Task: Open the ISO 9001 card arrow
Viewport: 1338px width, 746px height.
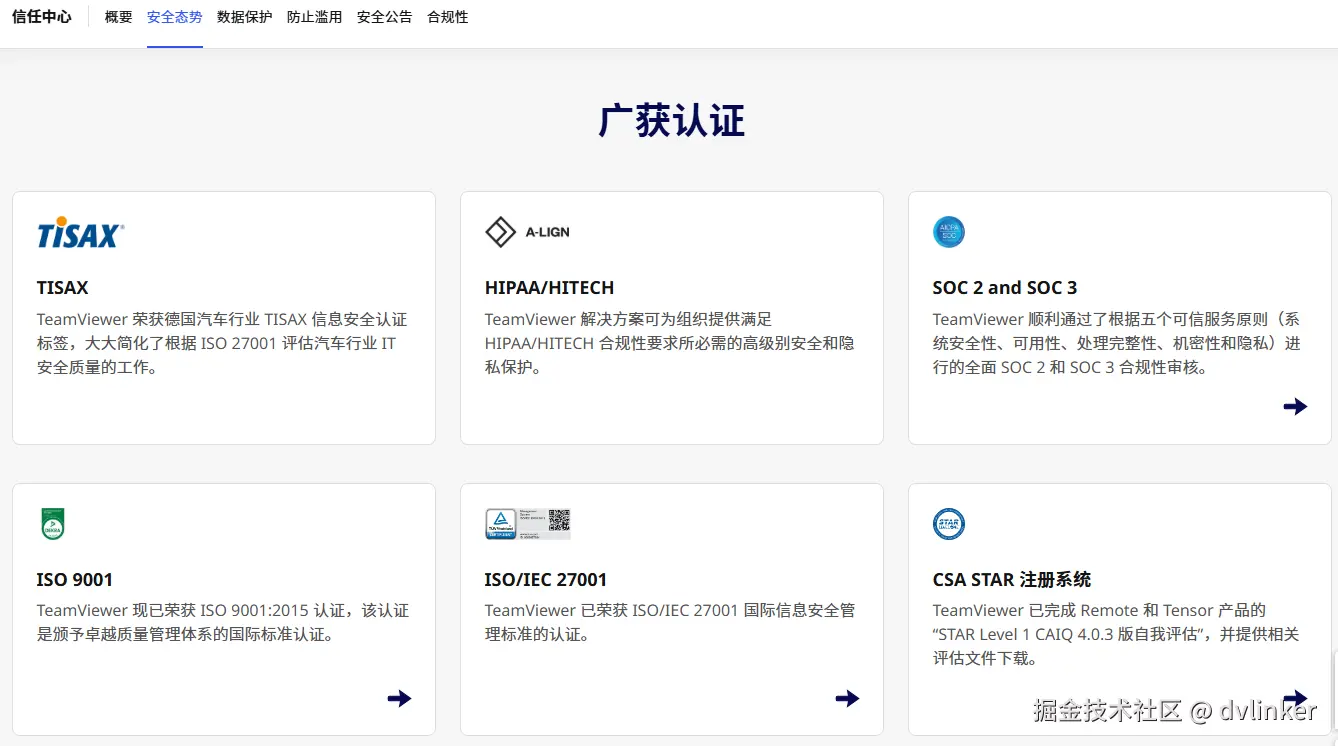Action: click(399, 698)
